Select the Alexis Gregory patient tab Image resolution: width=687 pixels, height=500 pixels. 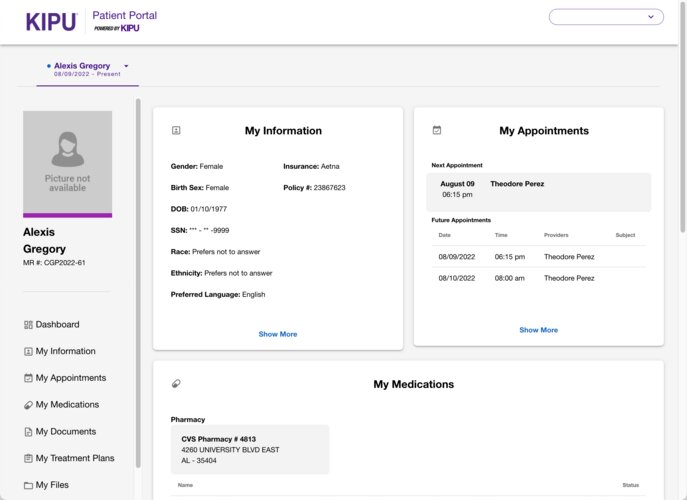coord(82,66)
